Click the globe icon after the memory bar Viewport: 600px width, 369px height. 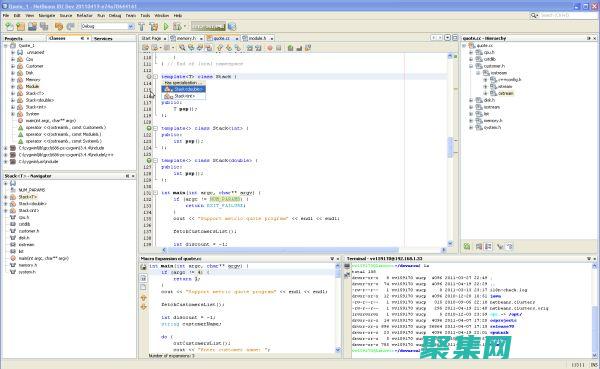coord(232,26)
